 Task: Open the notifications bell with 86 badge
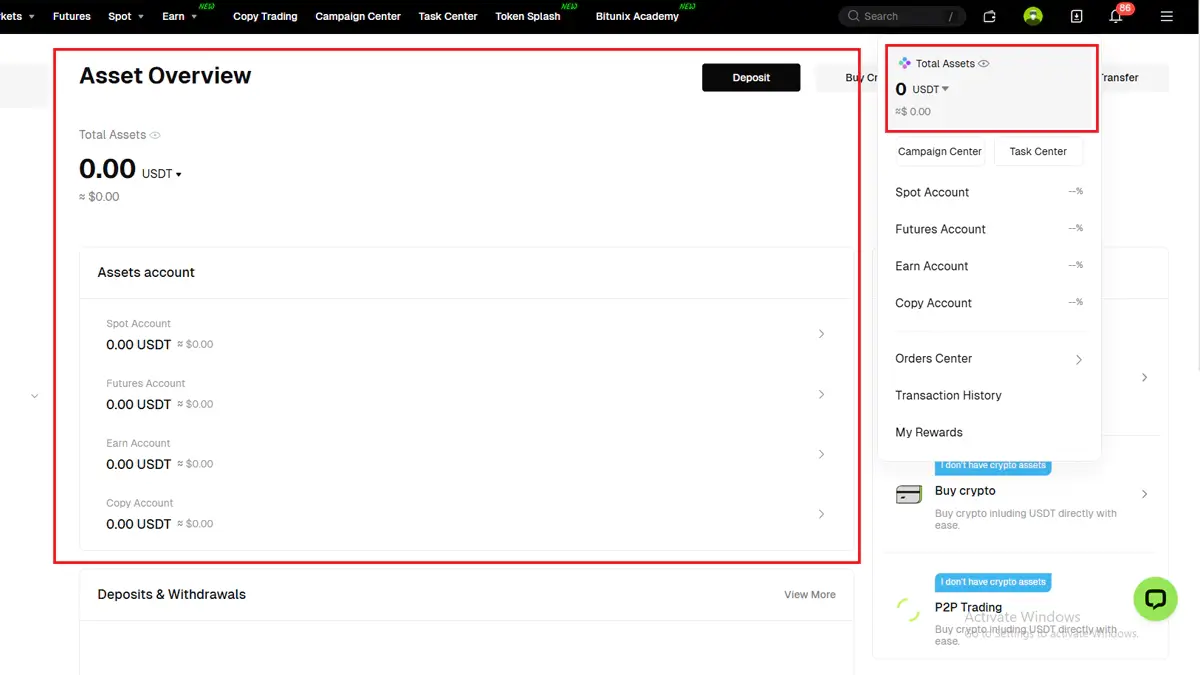click(x=1116, y=16)
